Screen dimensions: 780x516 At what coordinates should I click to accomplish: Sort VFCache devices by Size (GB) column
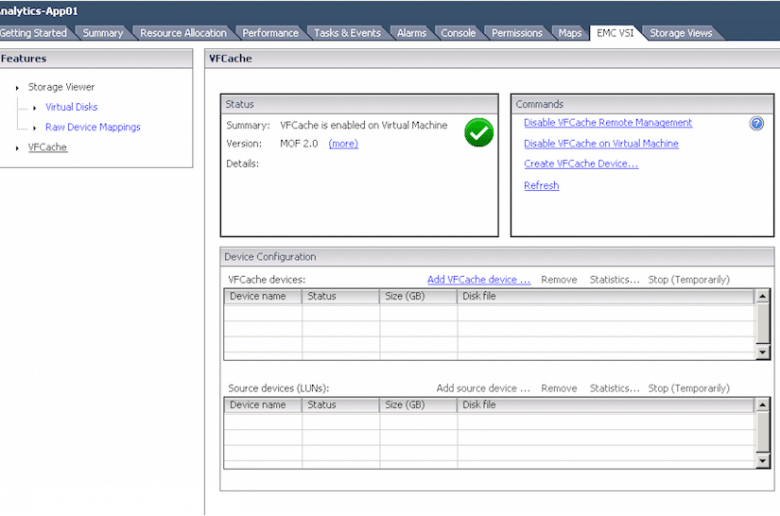coord(418,296)
